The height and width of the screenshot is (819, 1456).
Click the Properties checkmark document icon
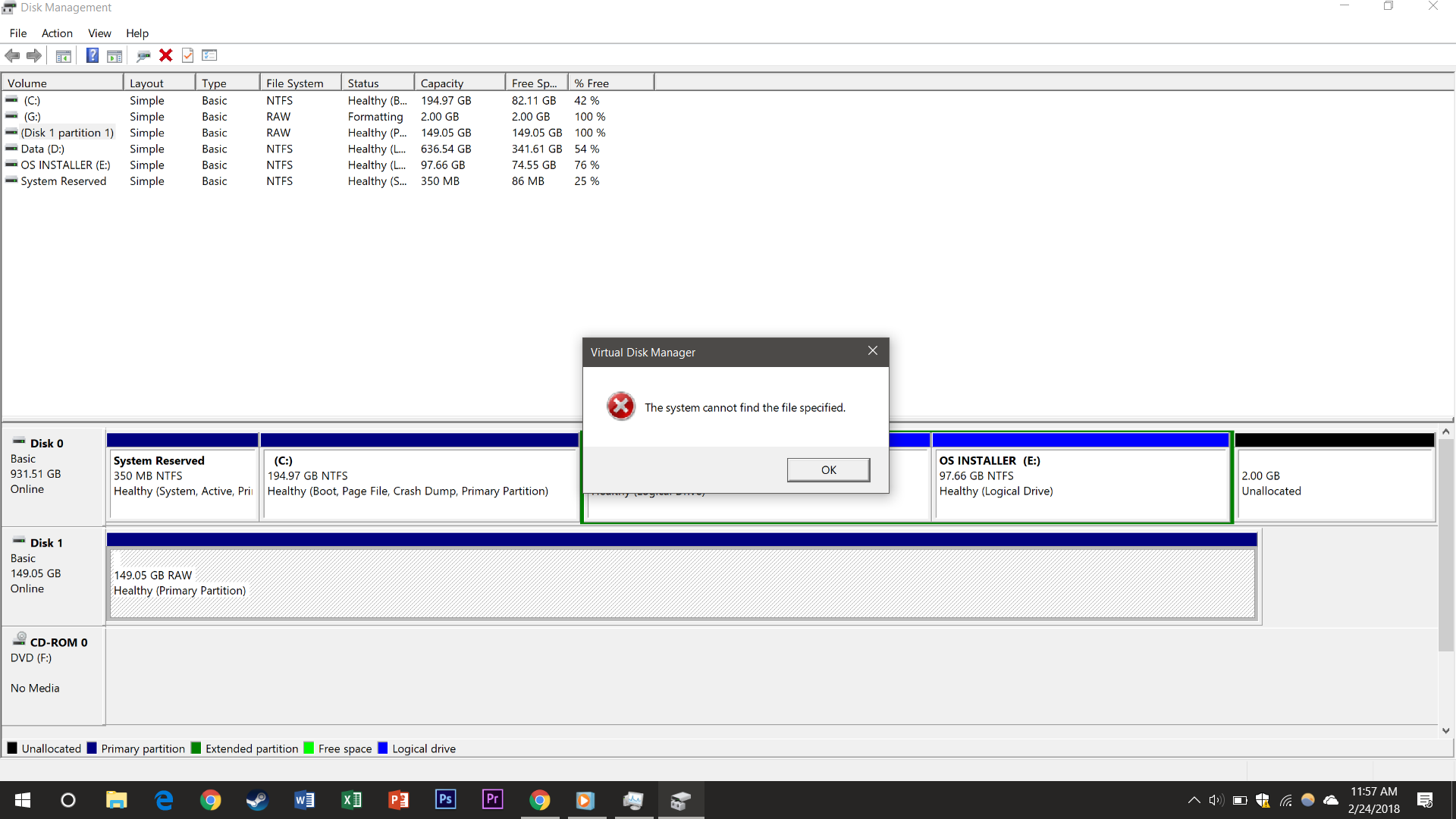(x=188, y=55)
